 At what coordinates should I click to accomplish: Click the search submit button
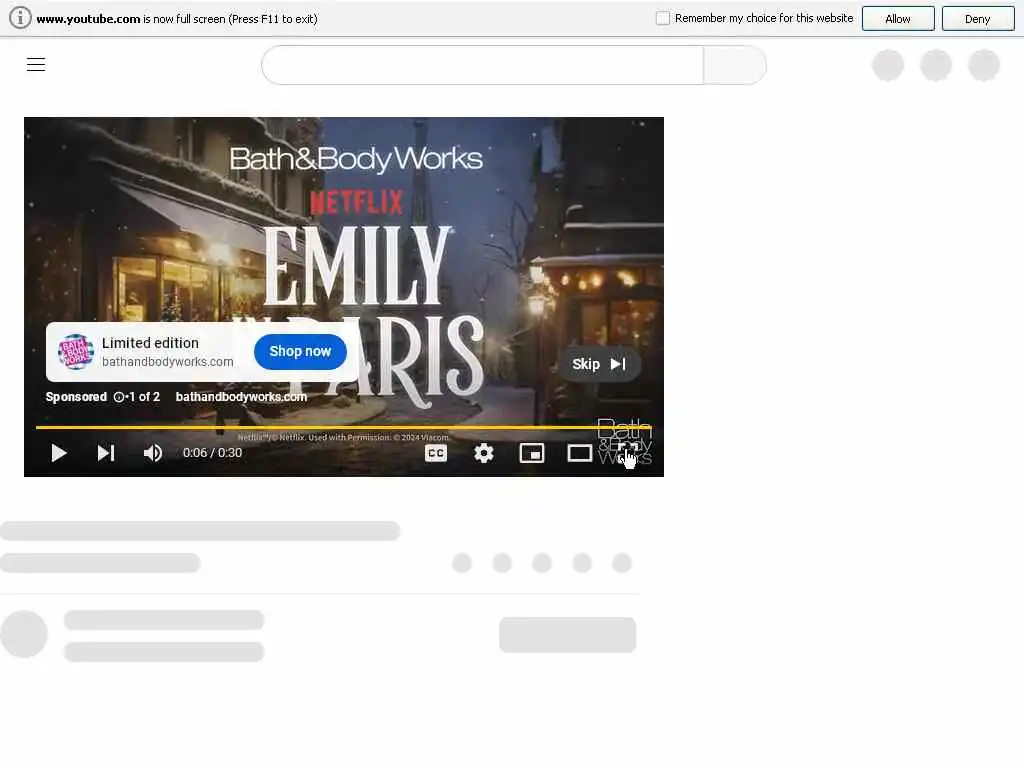pos(735,65)
